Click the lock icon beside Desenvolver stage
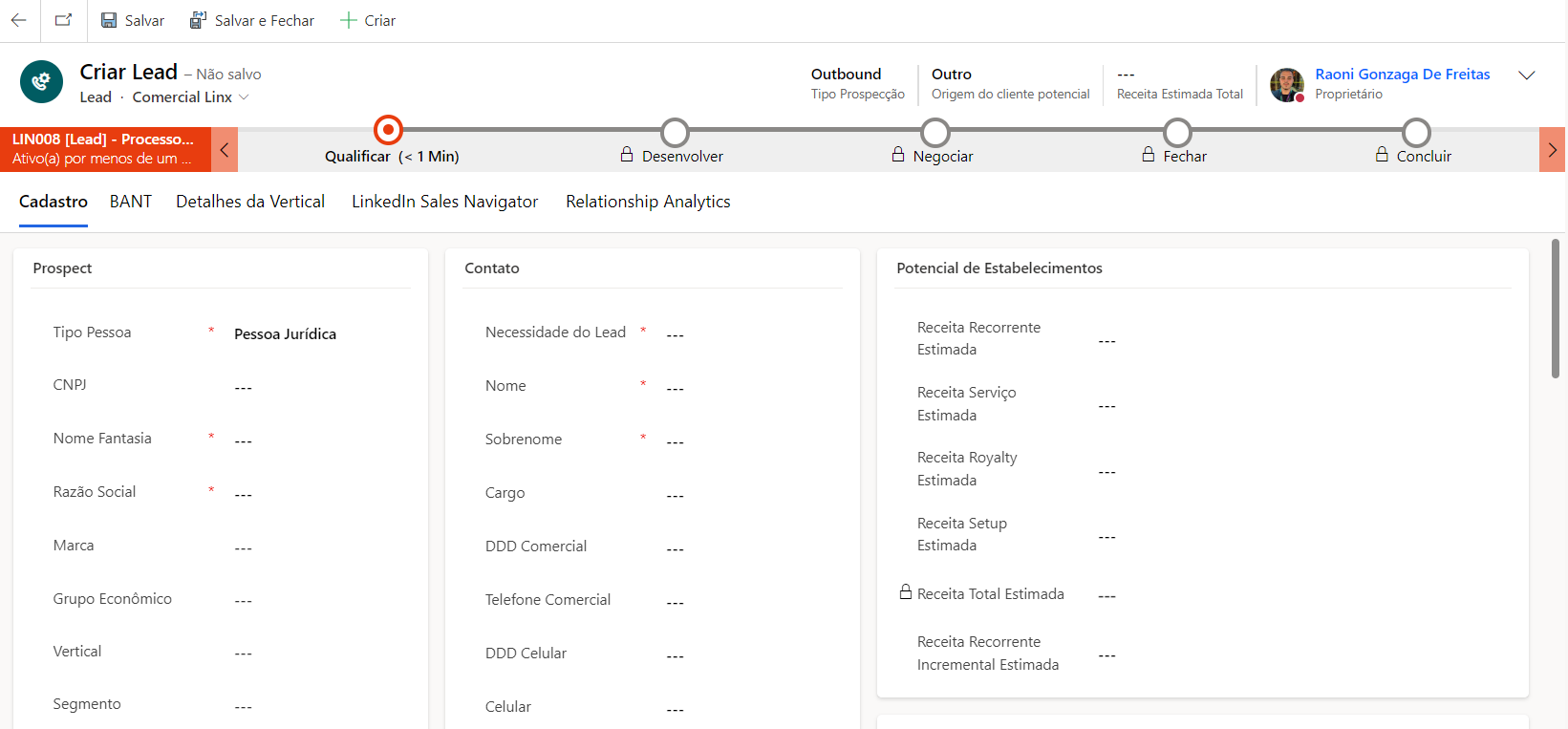This screenshot has height=729, width=1568. (x=627, y=155)
